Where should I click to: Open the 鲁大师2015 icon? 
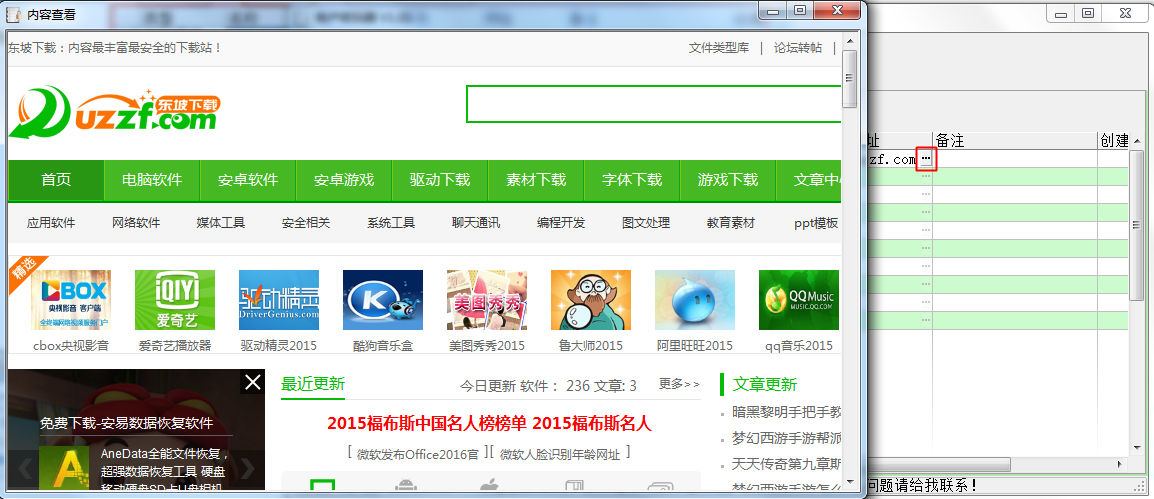(x=591, y=300)
